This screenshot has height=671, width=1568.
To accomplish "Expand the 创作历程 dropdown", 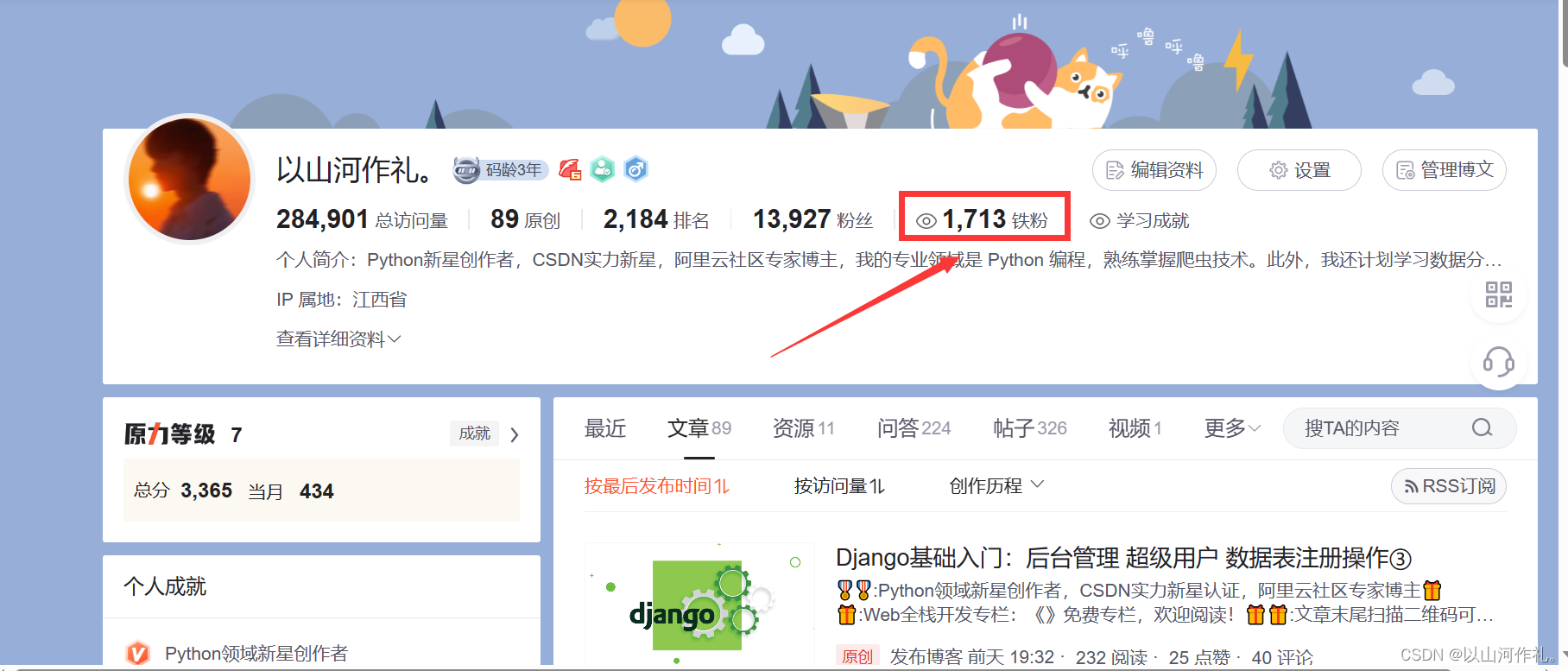I will (x=997, y=486).
